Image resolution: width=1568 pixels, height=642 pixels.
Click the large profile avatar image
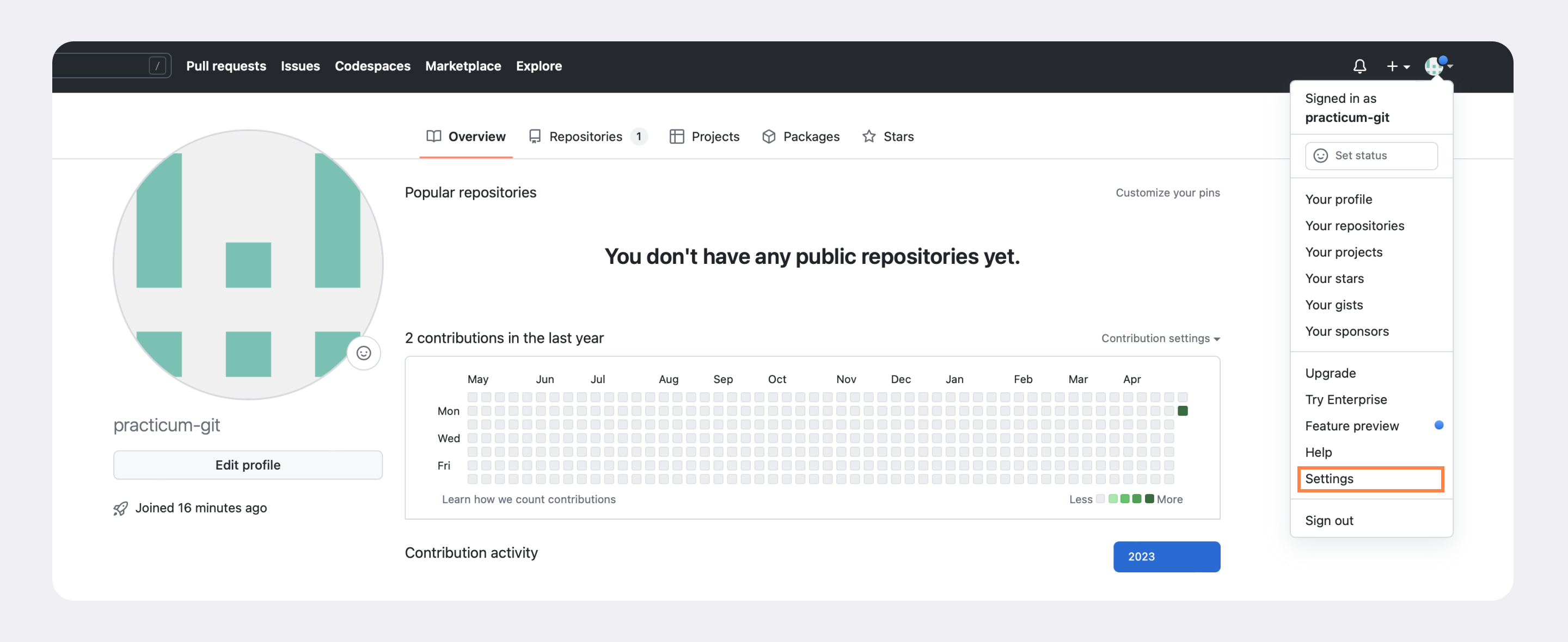coord(248,265)
